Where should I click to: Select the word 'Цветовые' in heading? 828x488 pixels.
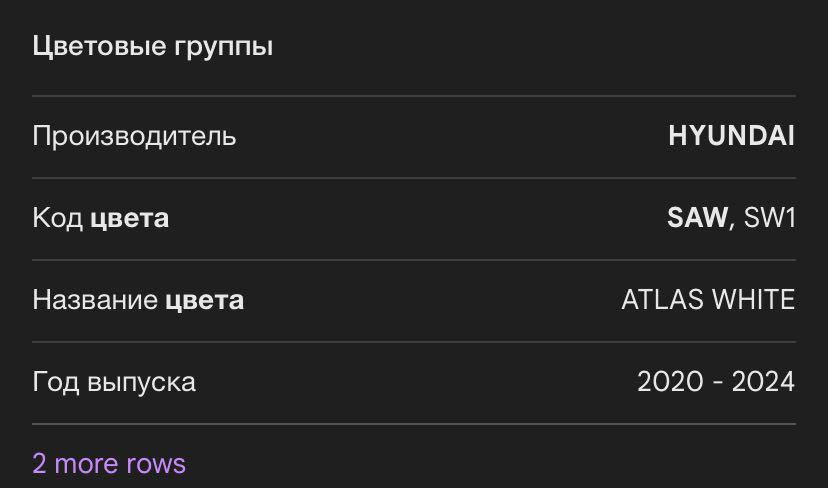pos(99,45)
